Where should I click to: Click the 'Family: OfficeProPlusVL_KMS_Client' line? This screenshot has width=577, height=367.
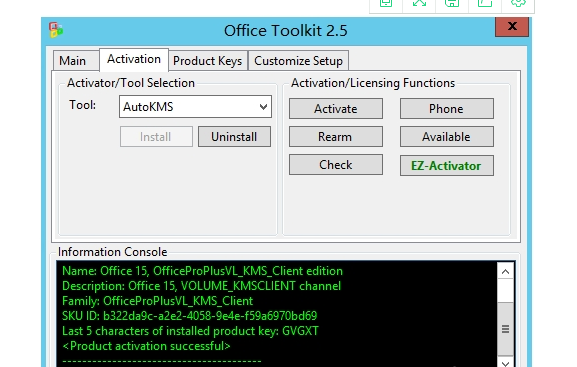157,301
